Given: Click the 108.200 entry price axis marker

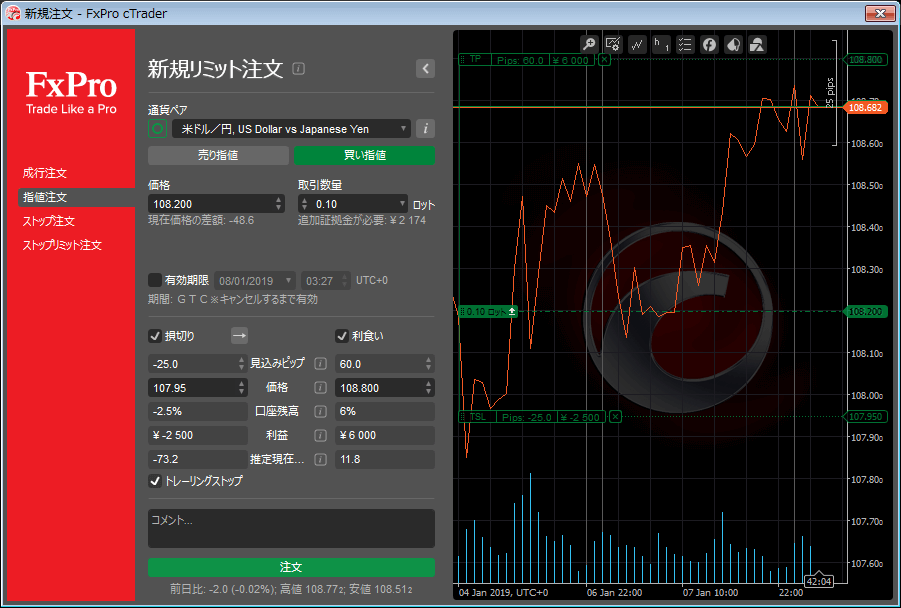Looking at the screenshot, I should [865, 311].
